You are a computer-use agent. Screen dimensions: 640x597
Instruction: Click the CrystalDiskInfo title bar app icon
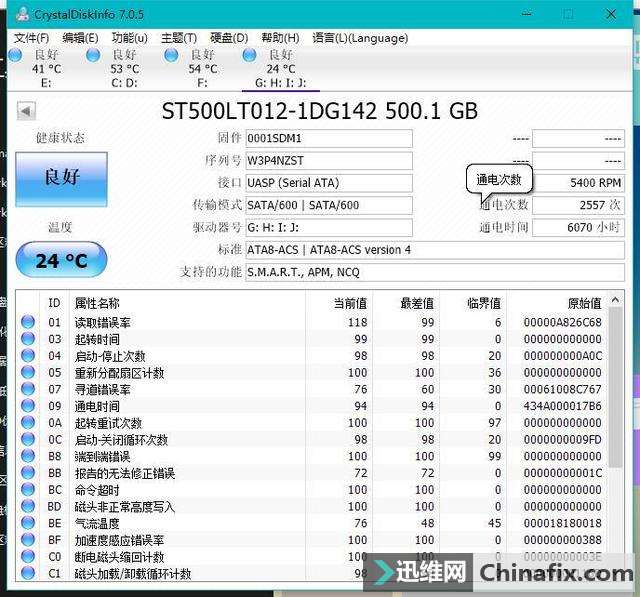point(21,14)
